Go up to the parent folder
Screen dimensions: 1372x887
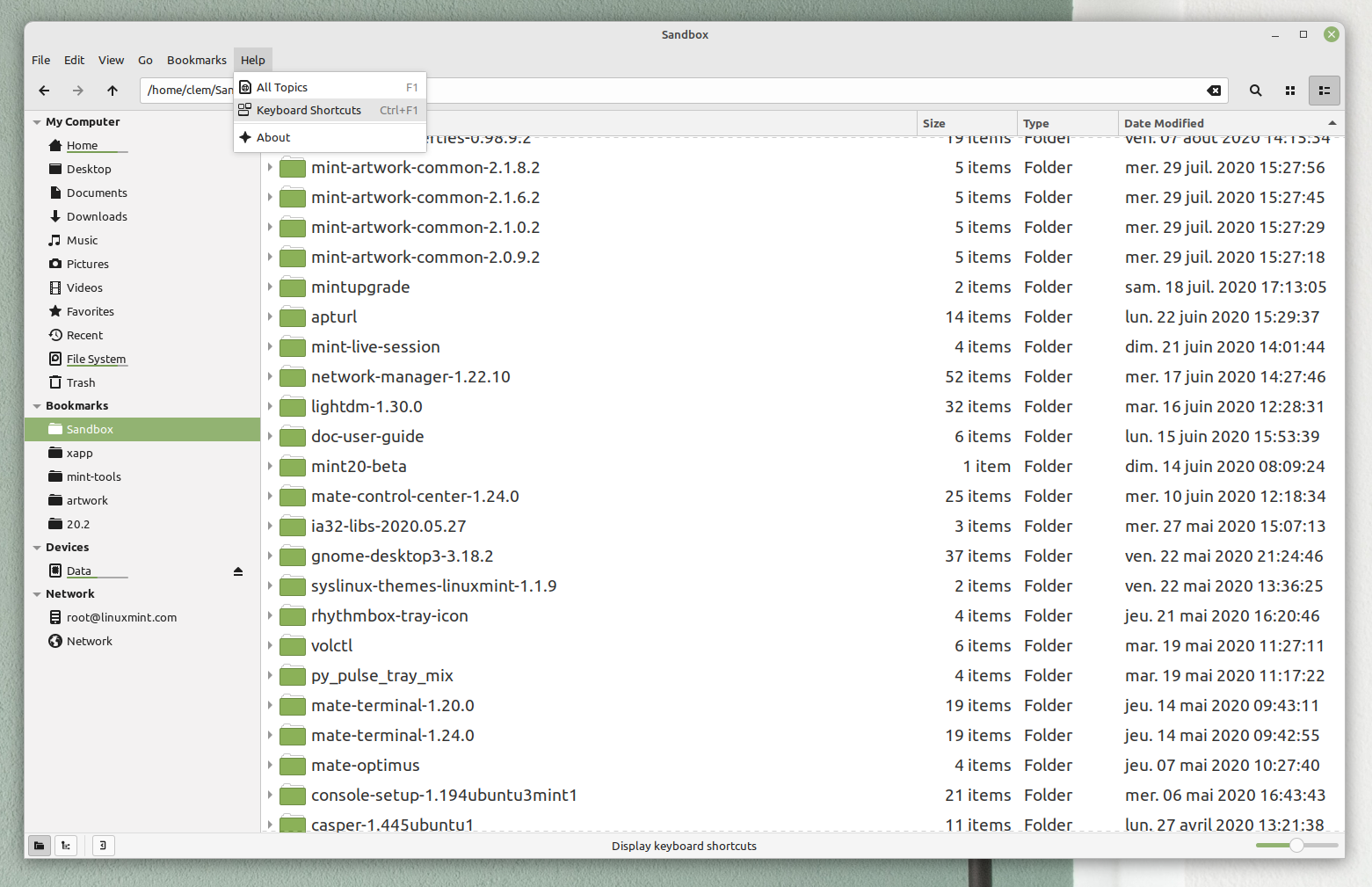[113, 91]
